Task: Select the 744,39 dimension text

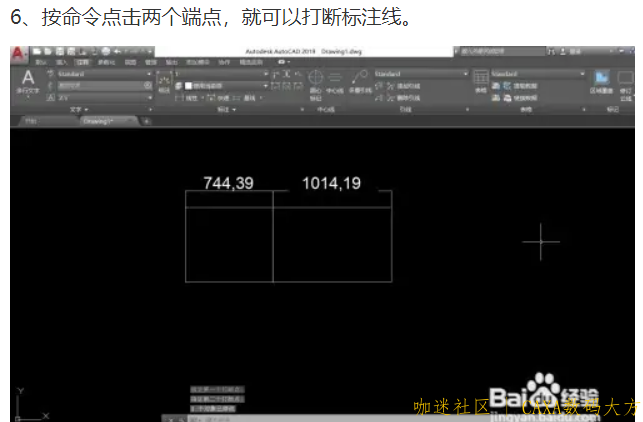Action: click(x=228, y=183)
